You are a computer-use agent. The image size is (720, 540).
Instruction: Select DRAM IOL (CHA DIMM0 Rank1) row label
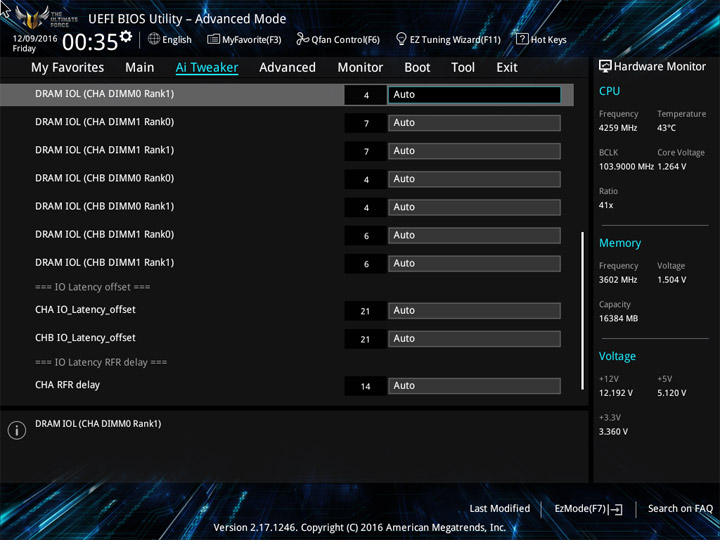coord(105,94)
